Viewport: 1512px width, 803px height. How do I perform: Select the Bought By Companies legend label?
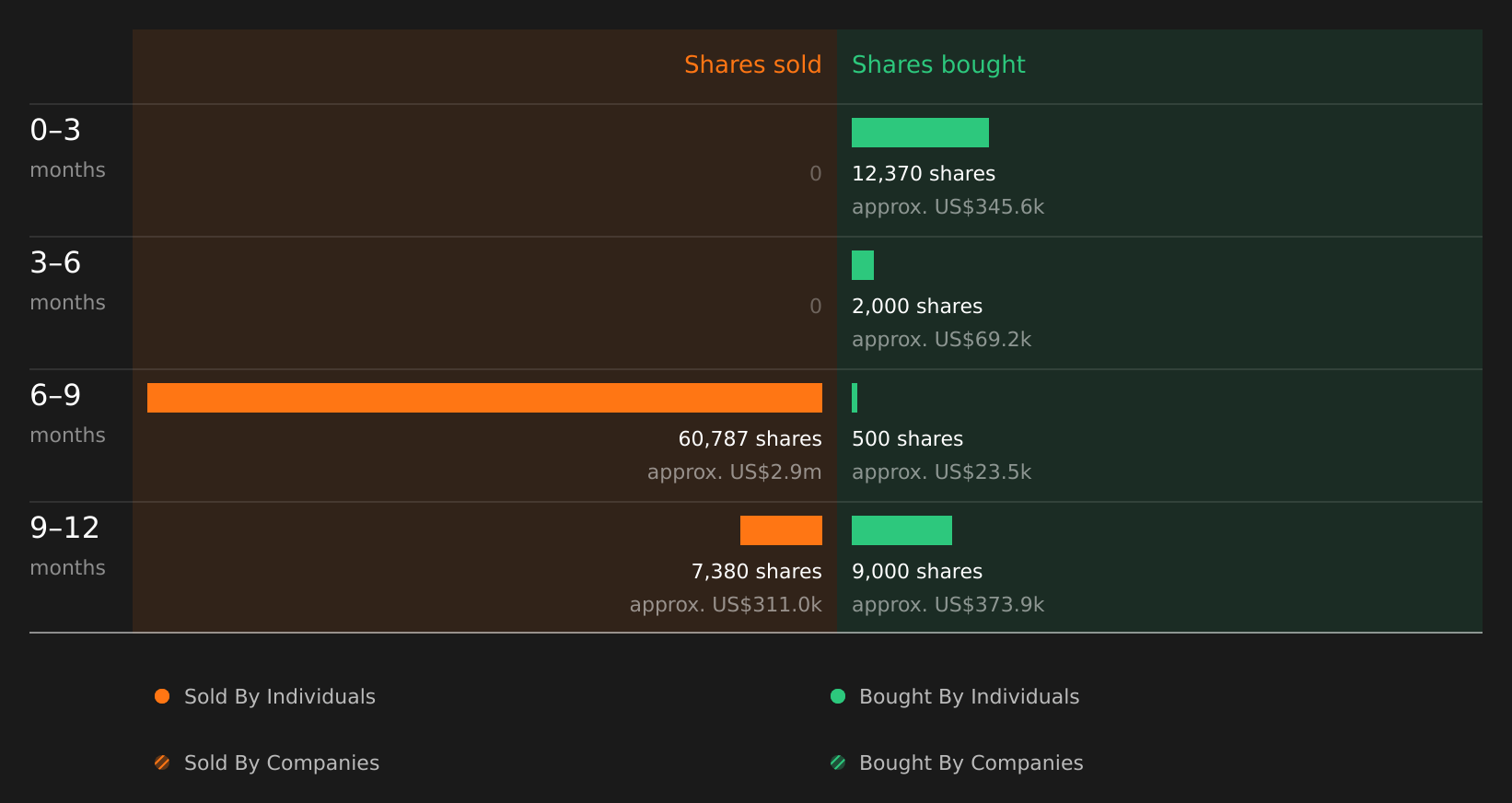point(971,763)
